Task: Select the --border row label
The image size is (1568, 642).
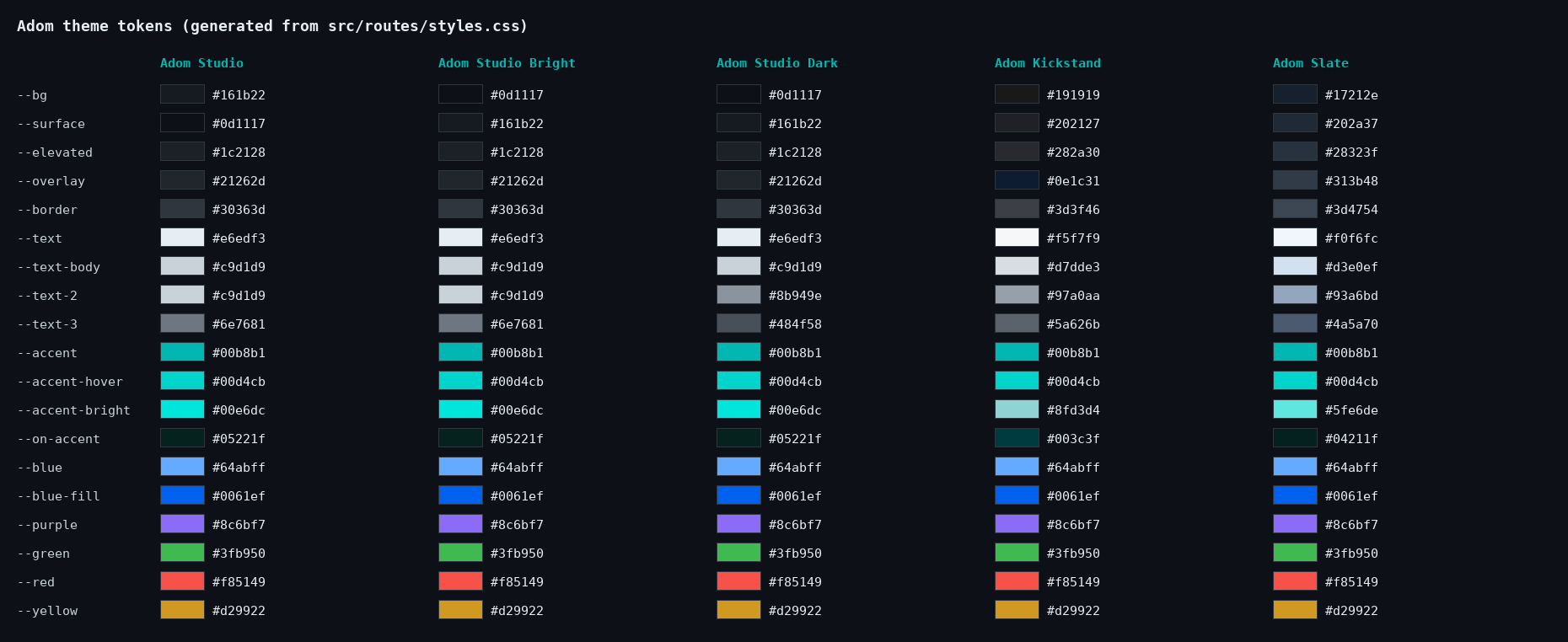Action: tap(47, 210)
